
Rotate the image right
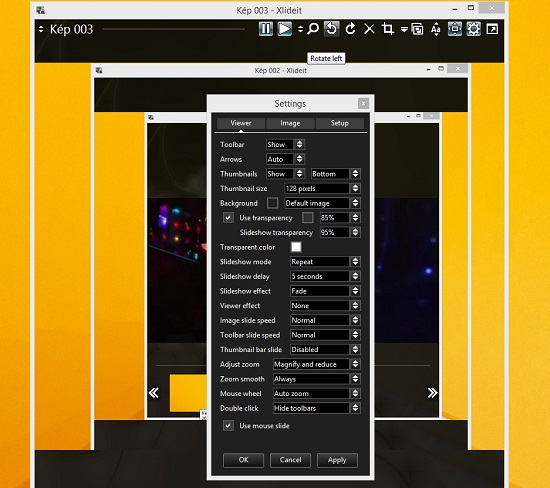(x=350, y=29)
